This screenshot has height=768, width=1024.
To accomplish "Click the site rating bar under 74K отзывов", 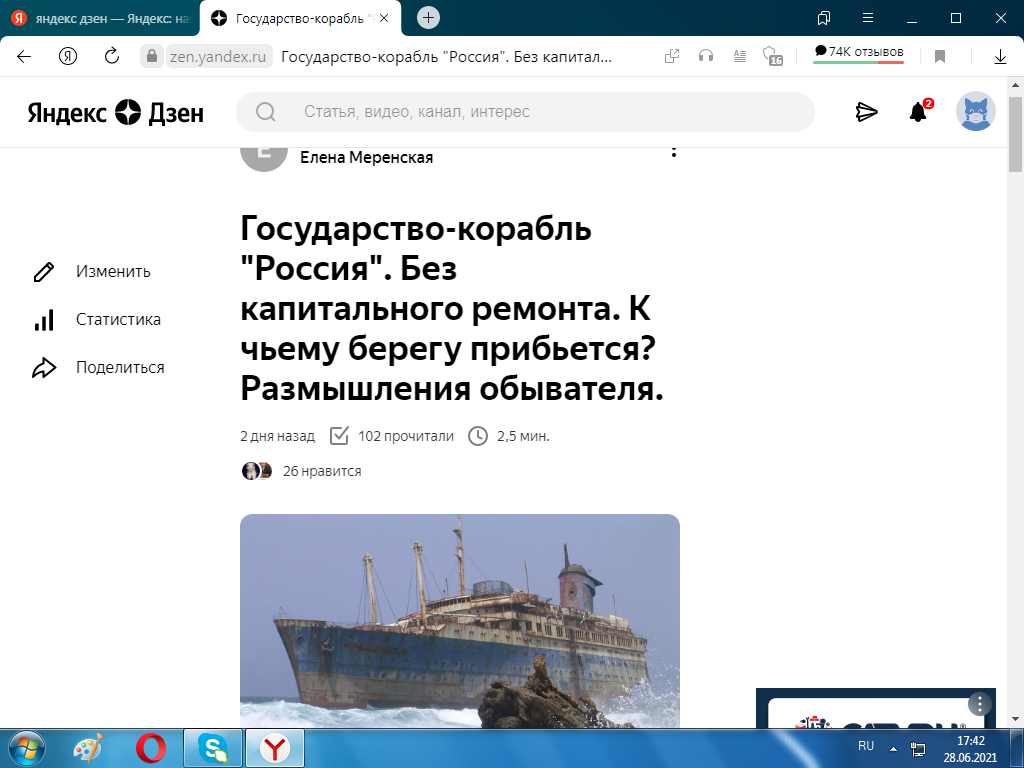I will click(858, 62).
